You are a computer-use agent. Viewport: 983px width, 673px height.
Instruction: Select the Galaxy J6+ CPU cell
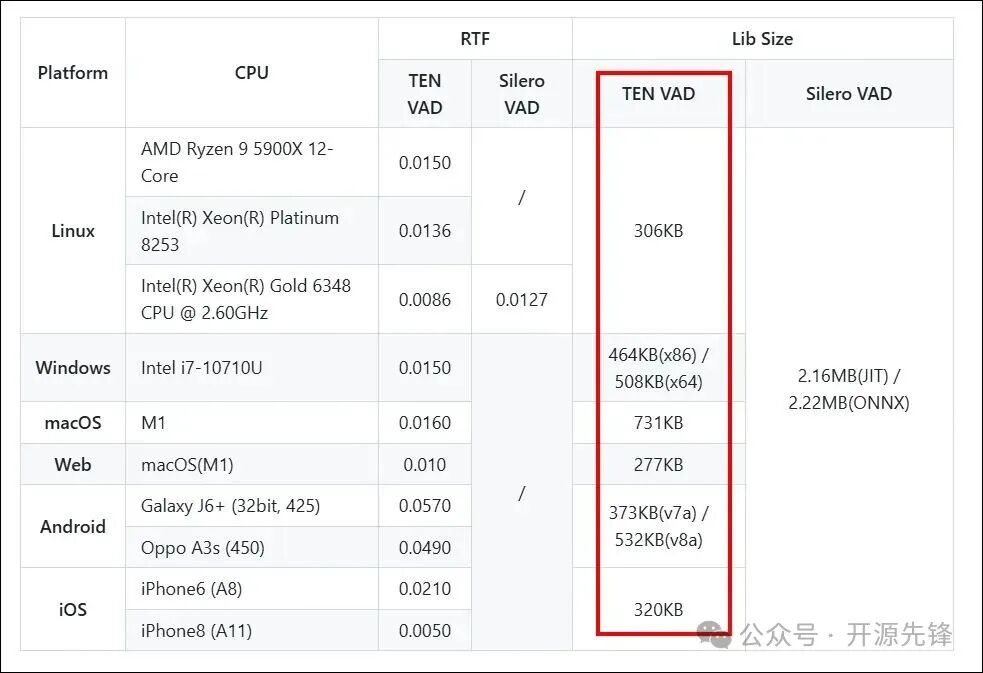(231, 506)
